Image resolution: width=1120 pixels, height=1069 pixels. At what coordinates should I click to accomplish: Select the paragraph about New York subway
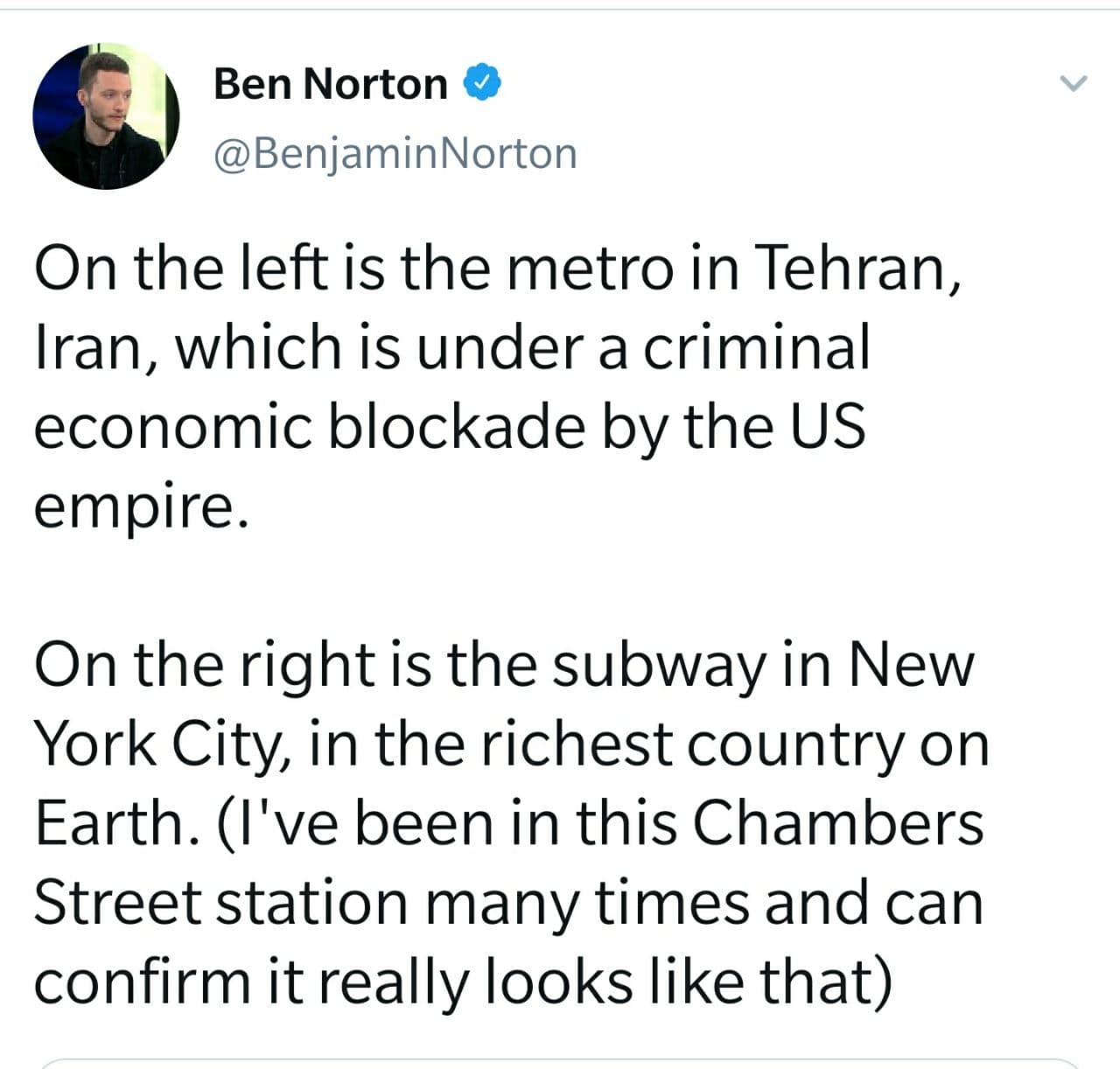512,822
